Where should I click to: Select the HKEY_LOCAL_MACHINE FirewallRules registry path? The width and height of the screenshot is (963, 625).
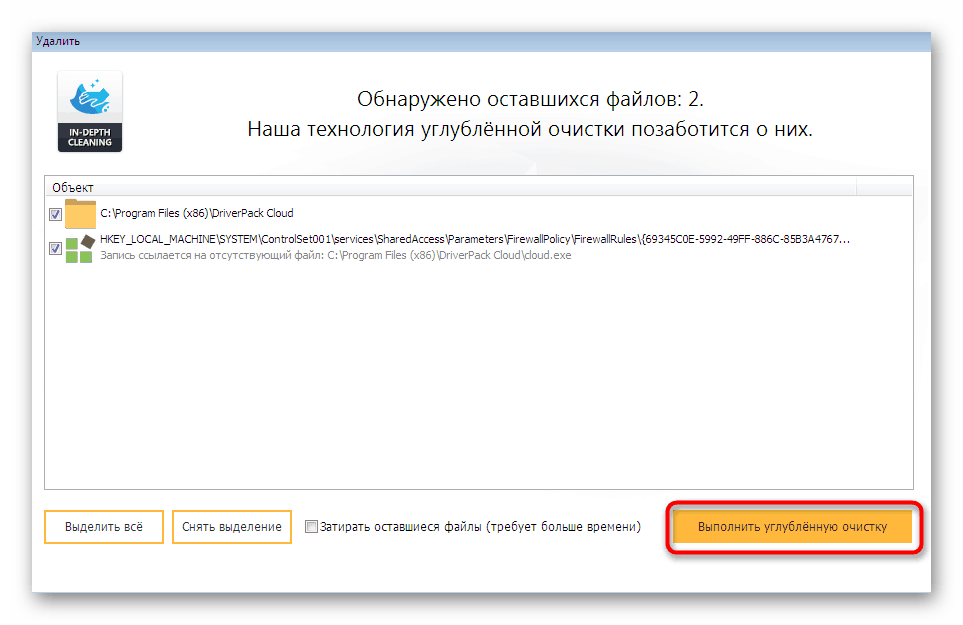475,239
